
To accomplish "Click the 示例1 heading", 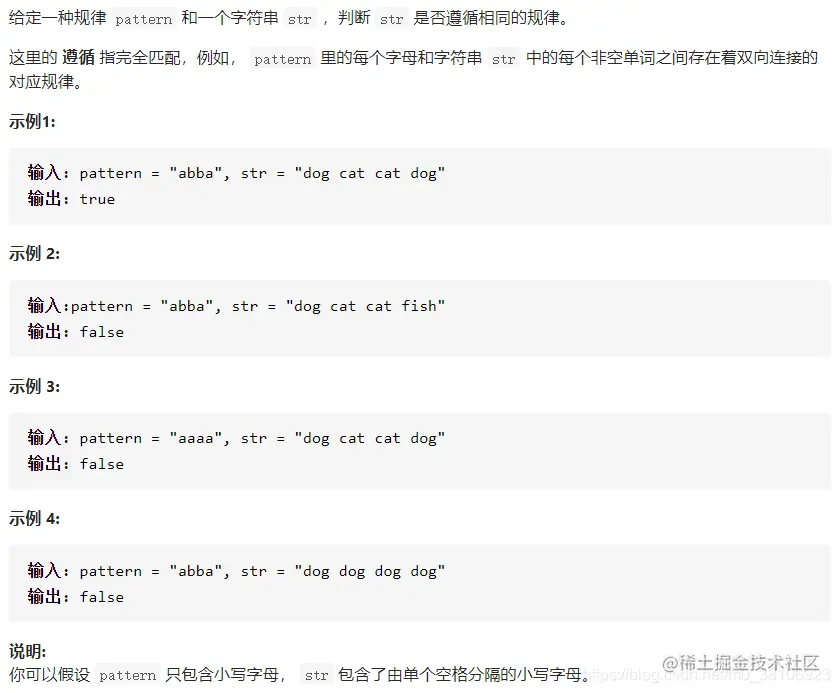I will 32,122.
